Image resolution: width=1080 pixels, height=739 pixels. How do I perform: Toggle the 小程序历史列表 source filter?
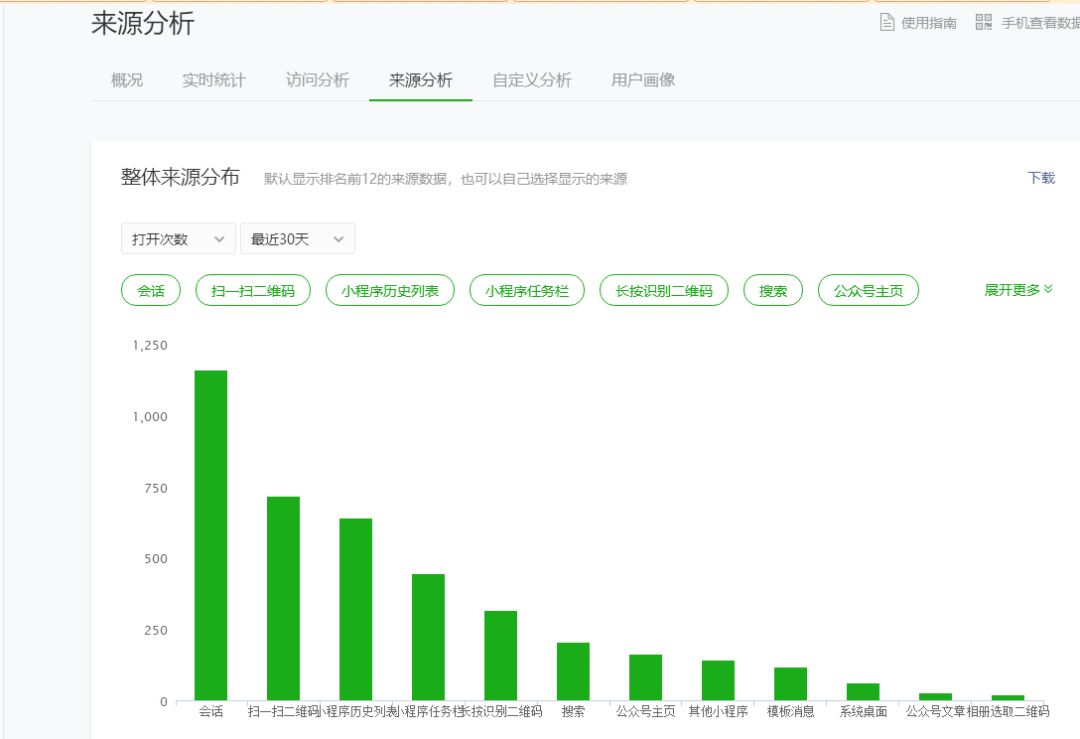tap(390, 290)
